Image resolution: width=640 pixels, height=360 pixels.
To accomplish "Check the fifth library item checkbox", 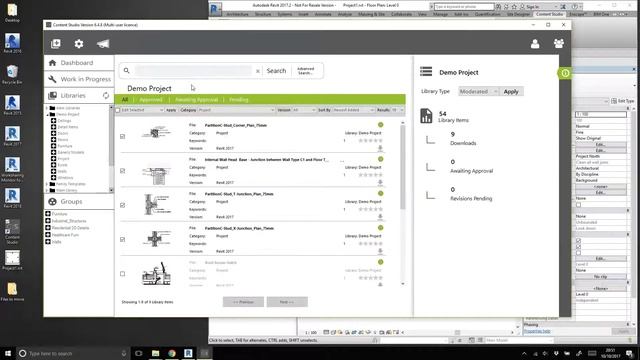I will [122, 273].
